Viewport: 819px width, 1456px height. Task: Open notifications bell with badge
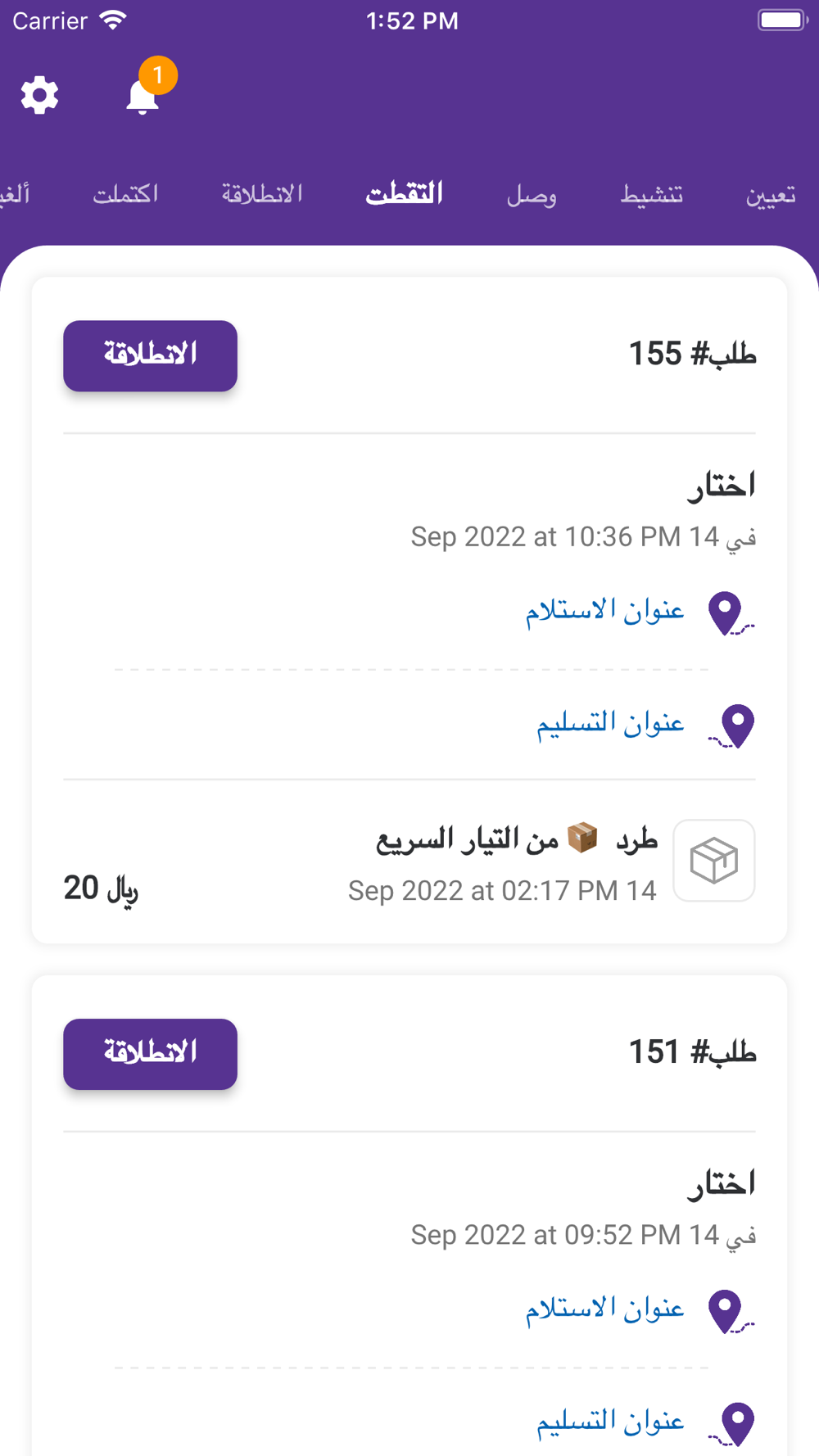click(x=143, y=96)
